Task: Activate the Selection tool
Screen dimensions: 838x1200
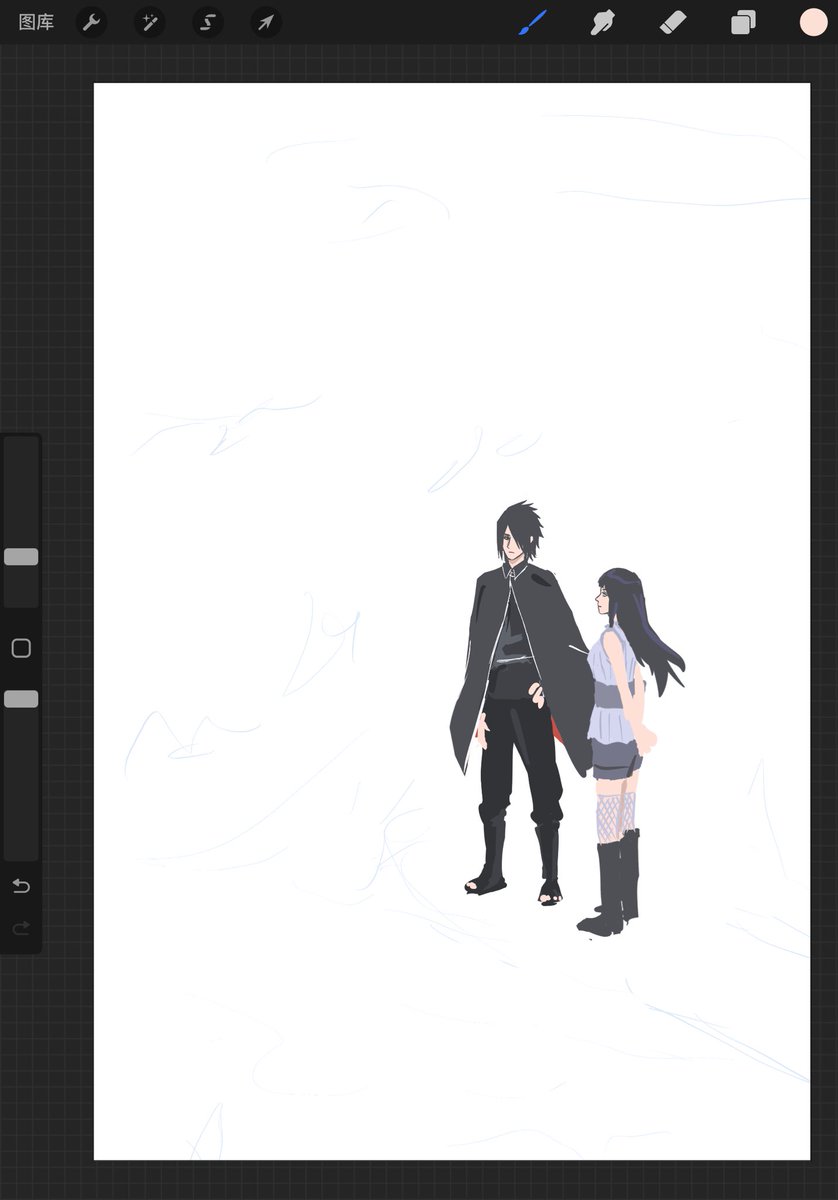Action: pyautogui.click(x=208, y=22)
